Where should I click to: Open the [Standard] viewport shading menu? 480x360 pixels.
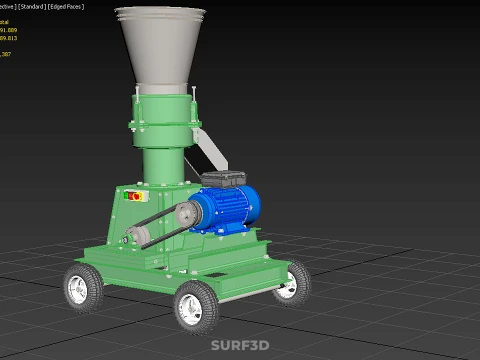tap(32, 7)
